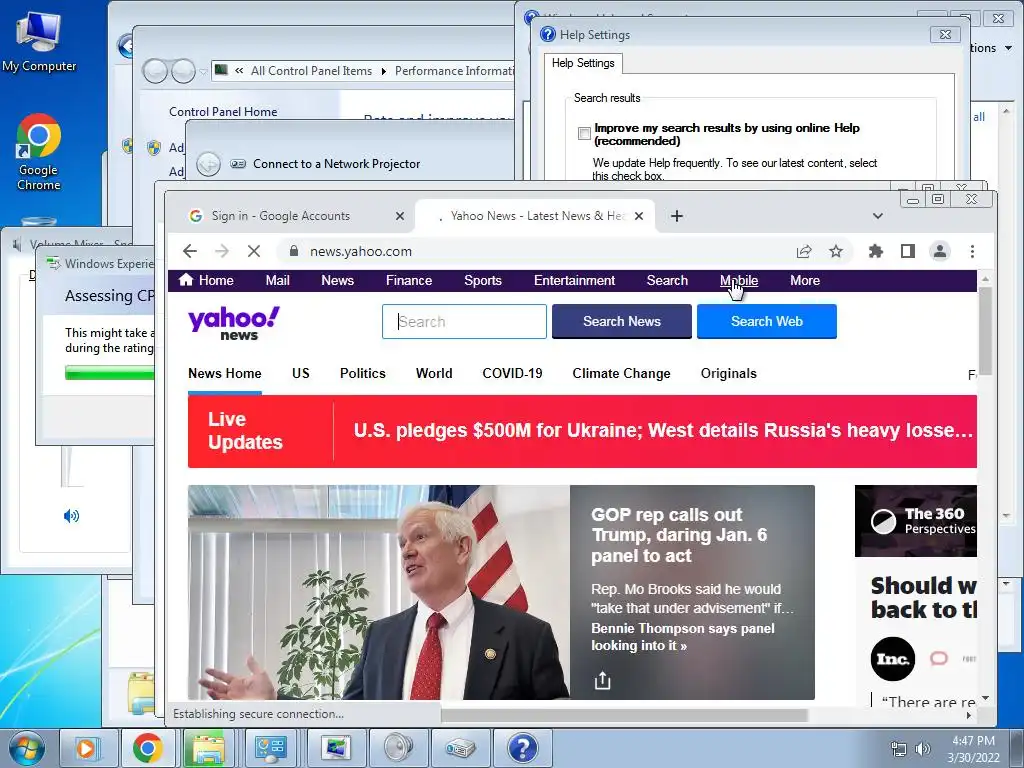
Task: Click the tray network icon
Action: (899, 749)
